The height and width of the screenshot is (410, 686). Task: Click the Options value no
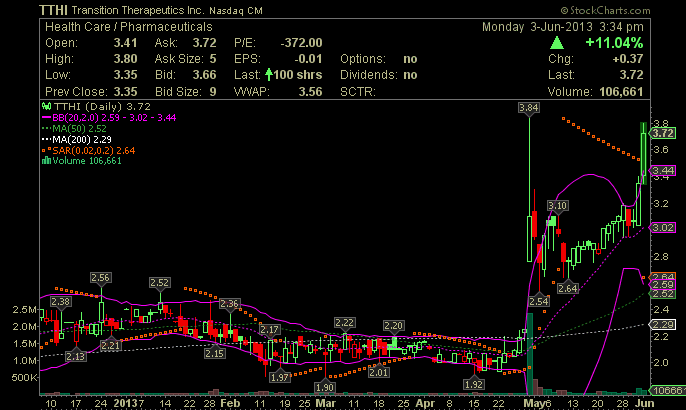[410, 59]
